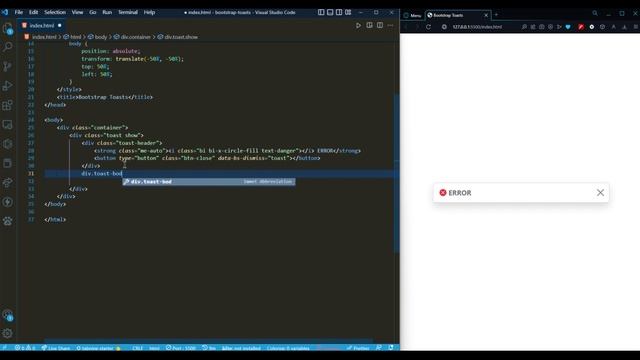The height and width of the screenshot is (360, 640).
Task: Open editor More Actions ellipsis
Action: tap(391, 25)
